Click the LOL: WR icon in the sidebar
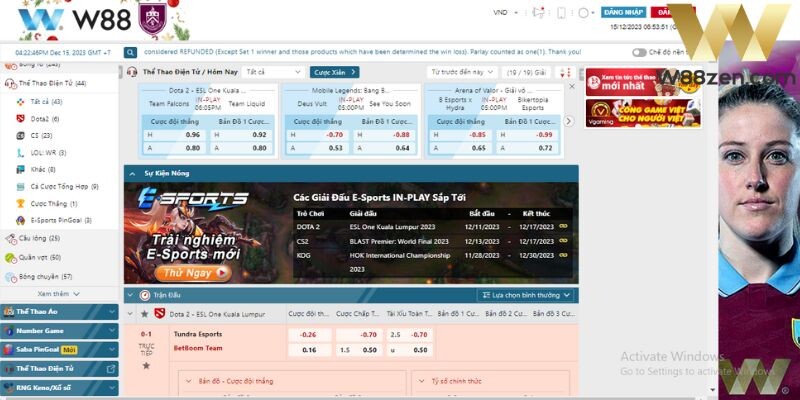800x400 pixels. (20, 153)
